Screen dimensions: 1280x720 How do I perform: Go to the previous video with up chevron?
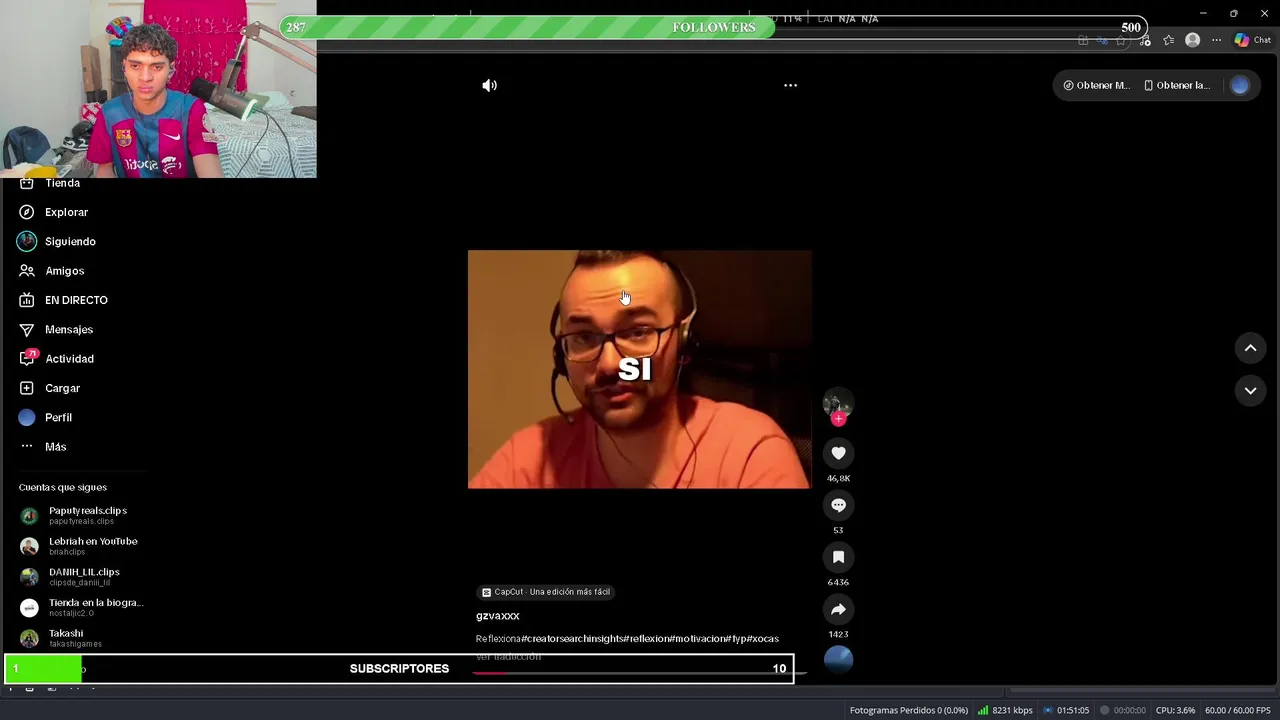click(x=1250, y=348)
